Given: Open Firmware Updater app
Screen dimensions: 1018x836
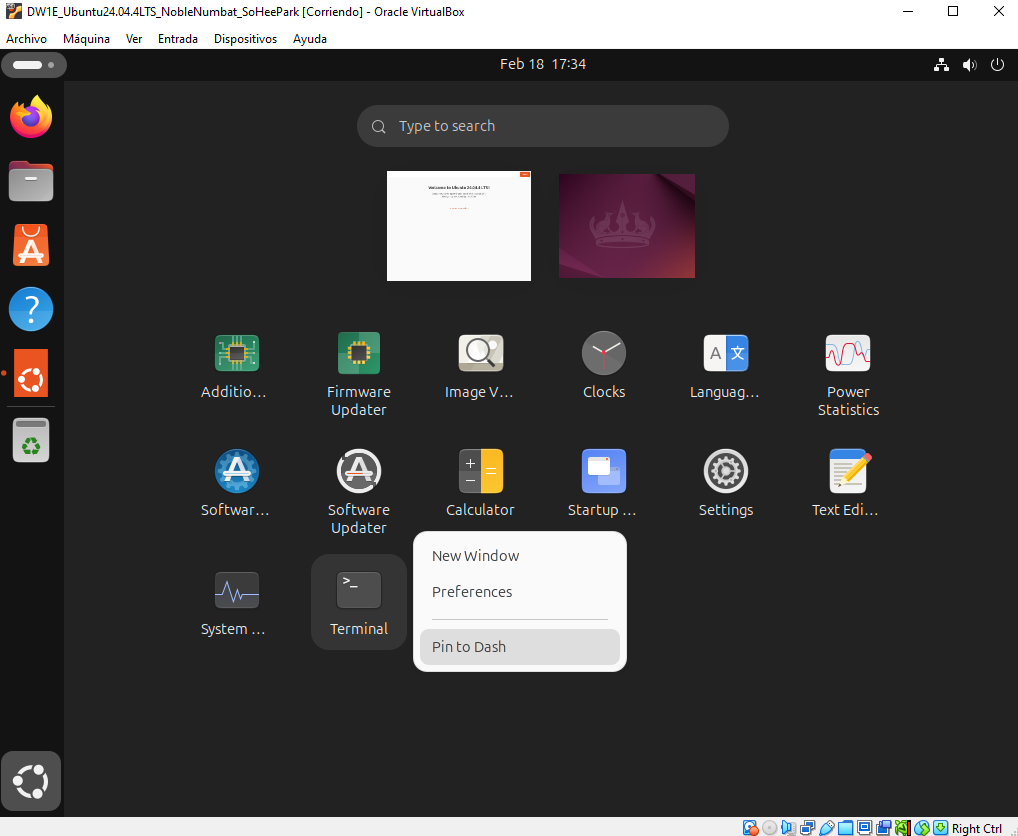Looking at the screenshot, I should (358, 353).
